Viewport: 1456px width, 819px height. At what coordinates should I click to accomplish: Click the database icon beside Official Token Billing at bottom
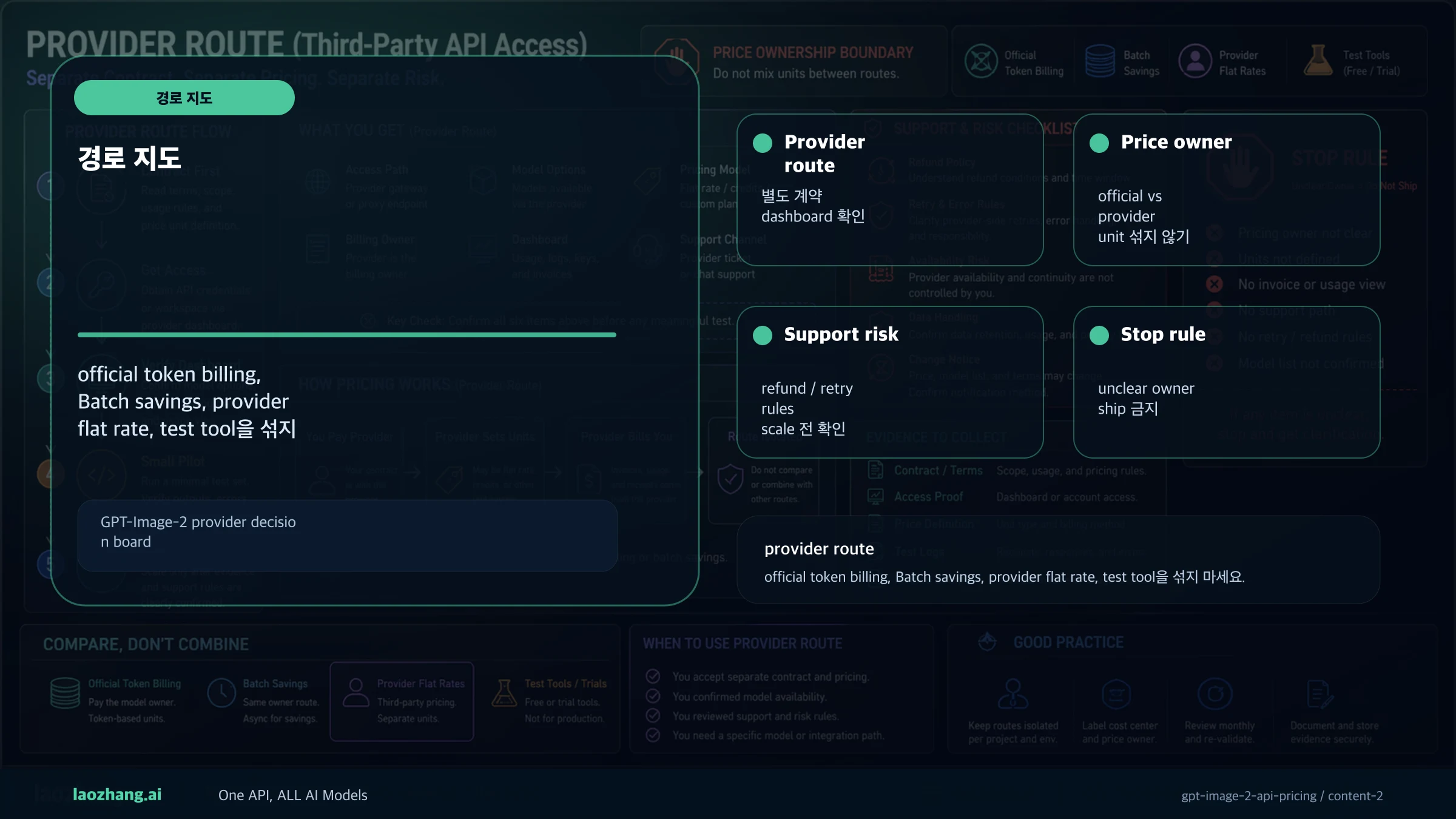pos(65,693)
